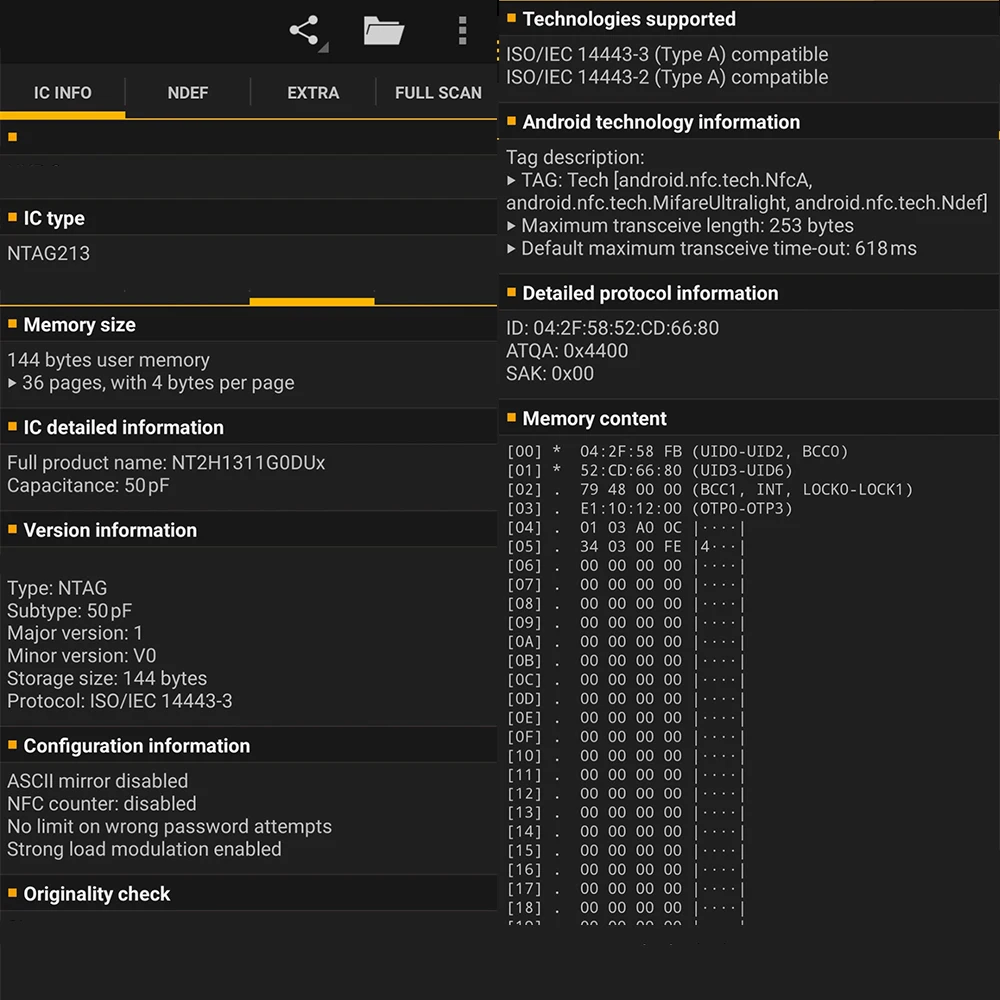The width and height of the screenshot is (1000, 1000).
Task: Open the three-dot overflow menu
Action: (462, 31)
